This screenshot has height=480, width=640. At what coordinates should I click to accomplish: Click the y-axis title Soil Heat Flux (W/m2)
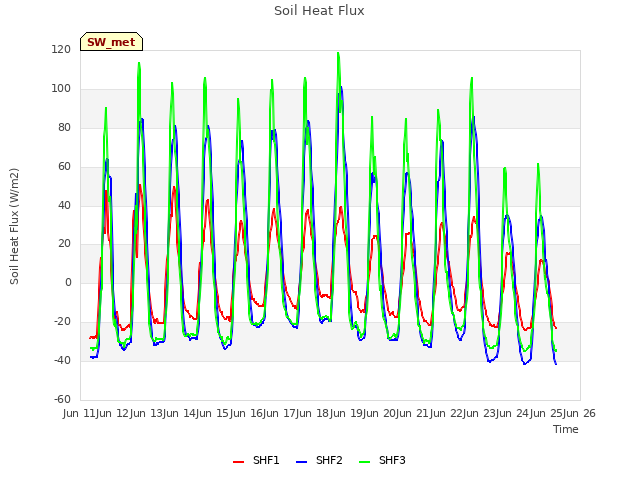(x=14, y=226)
